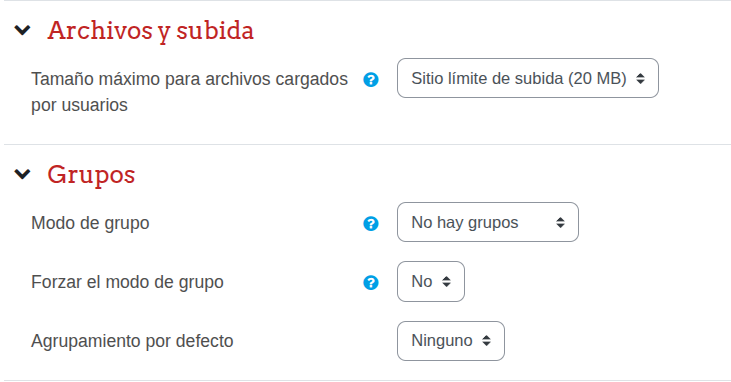The height and width of the screenshot is (382, 731).
Task: Click the arrows on the Ninguno selector
Action: tap(486, 340)
